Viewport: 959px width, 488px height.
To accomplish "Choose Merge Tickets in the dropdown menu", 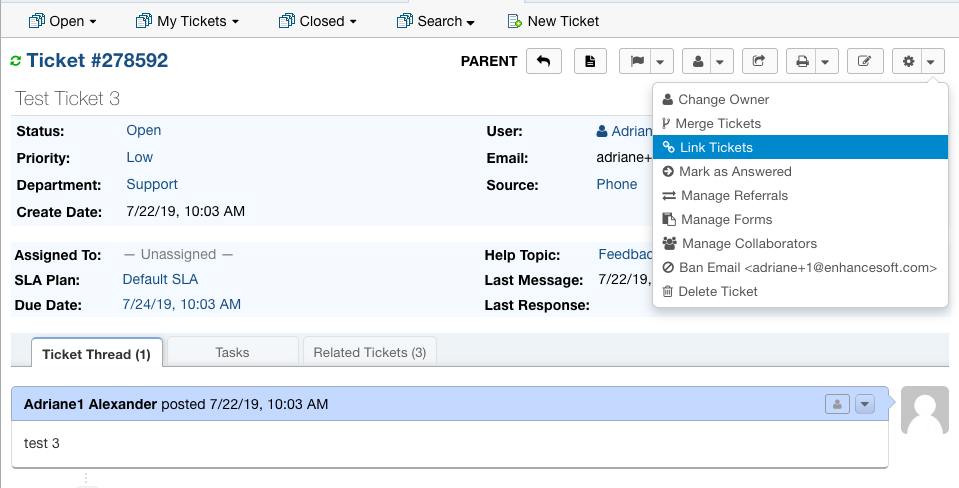I will tap(718, 123).
